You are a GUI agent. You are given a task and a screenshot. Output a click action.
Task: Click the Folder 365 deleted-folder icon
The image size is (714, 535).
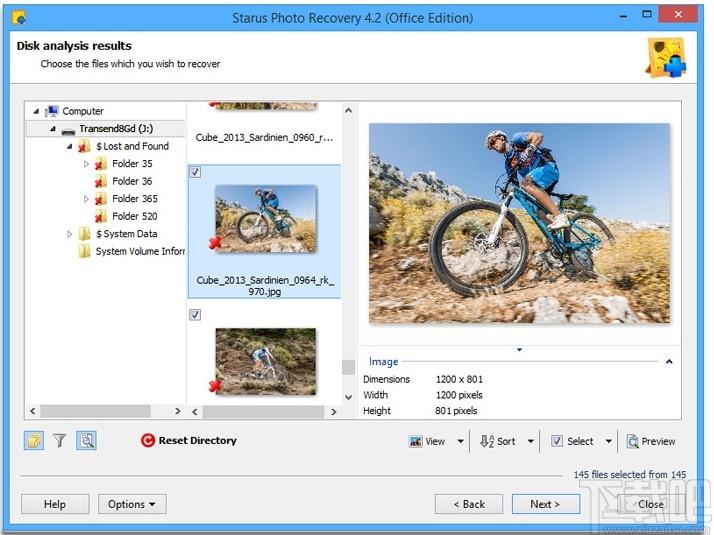tap(101, 199)
